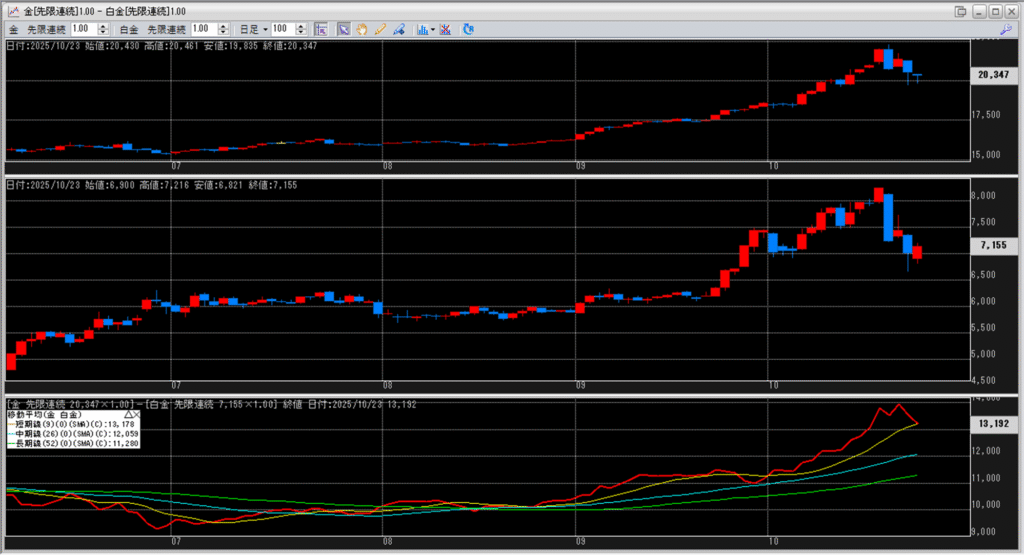Click the remove indicators icon

445,30
